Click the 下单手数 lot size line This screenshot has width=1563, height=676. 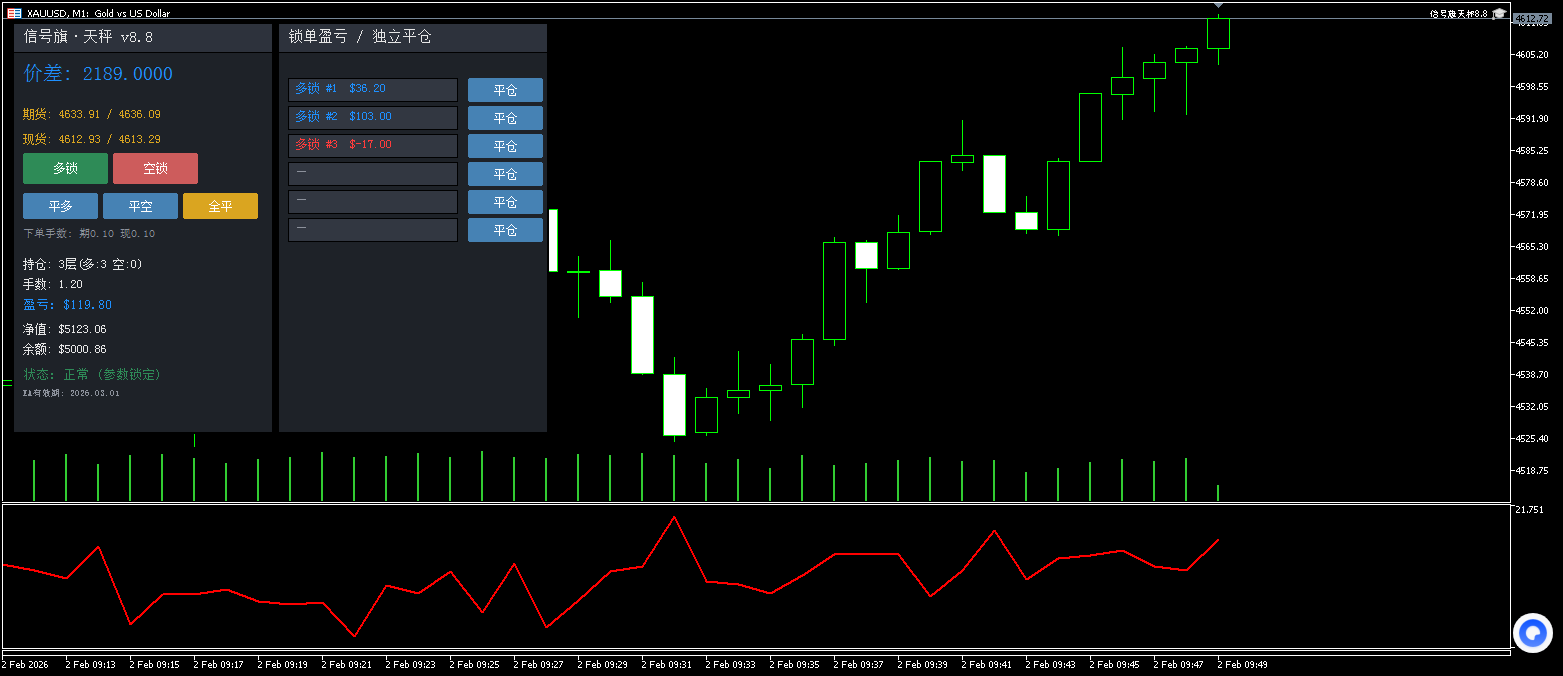click(x=89, y=233)
